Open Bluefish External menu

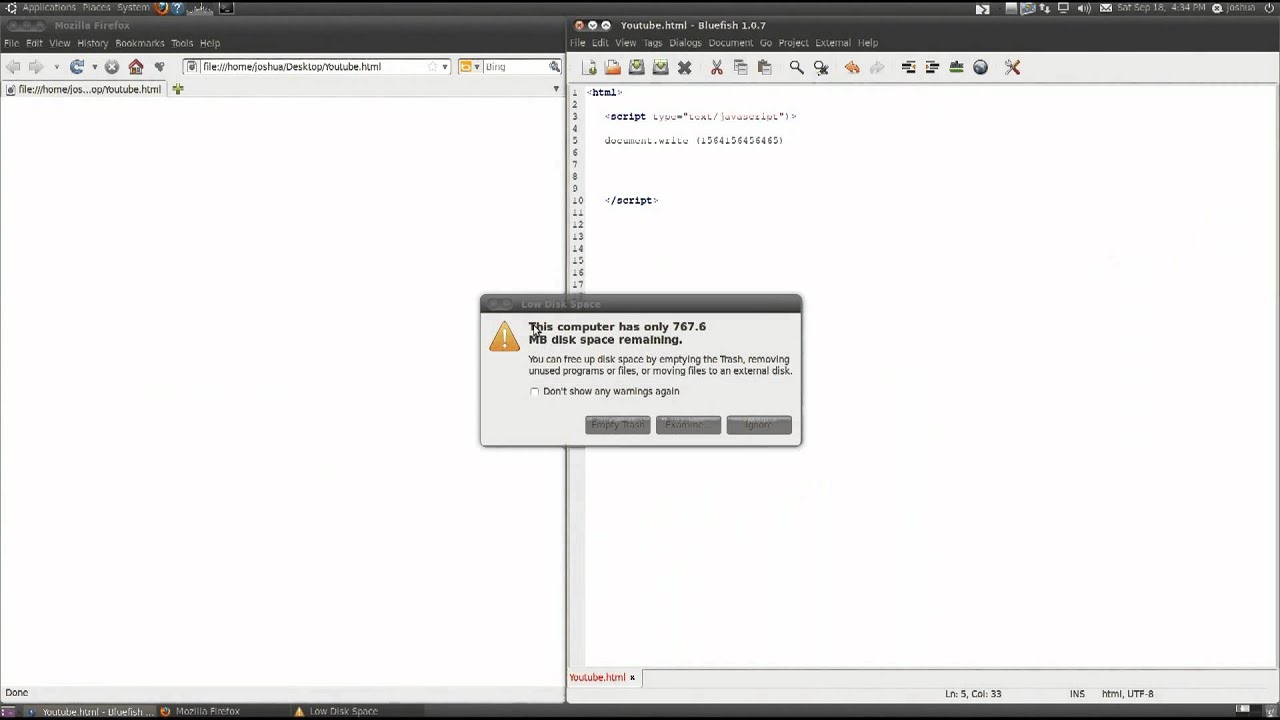tap(832, 43)
